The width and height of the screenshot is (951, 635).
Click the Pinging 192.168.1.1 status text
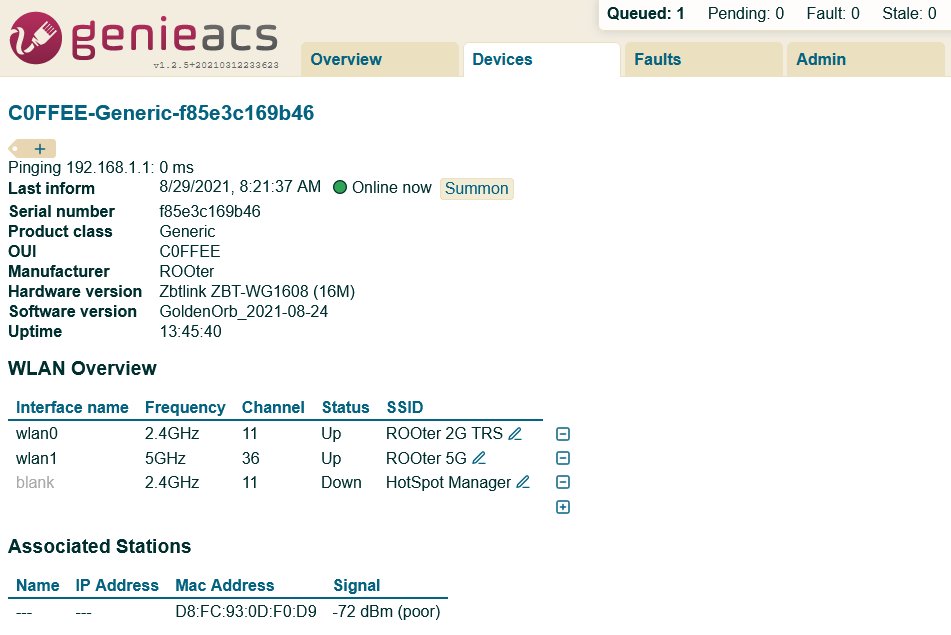pos(101,167)
